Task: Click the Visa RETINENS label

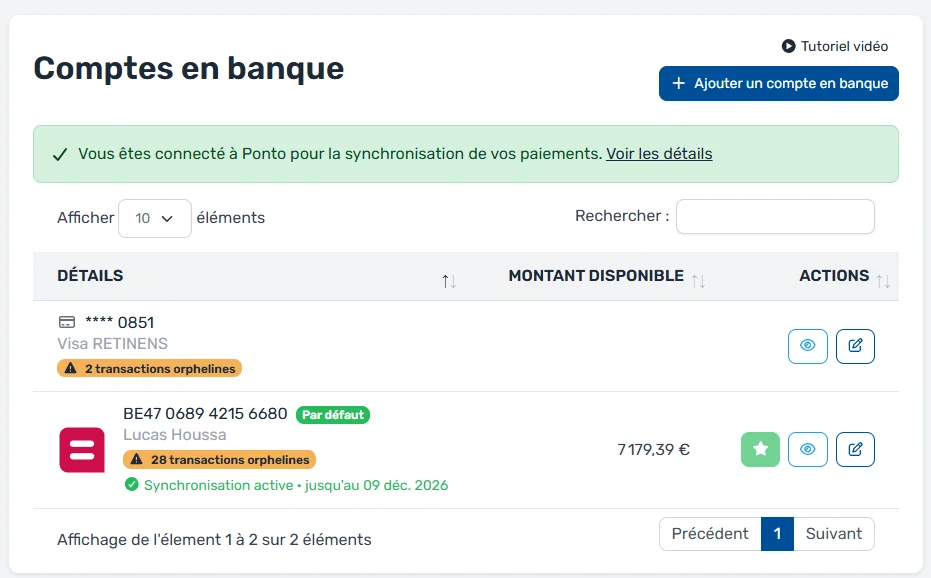Action: click(113, 343)
